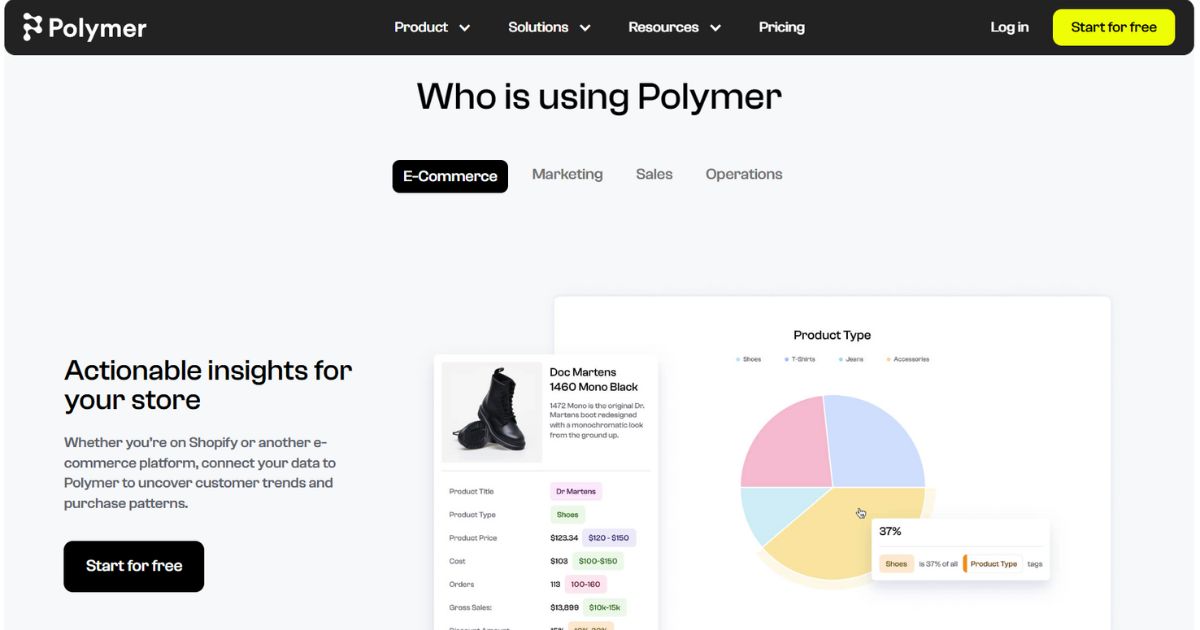Expand the Product dropdown menu
This screenshot has height=630, width=1200.
tap(431, 27)
